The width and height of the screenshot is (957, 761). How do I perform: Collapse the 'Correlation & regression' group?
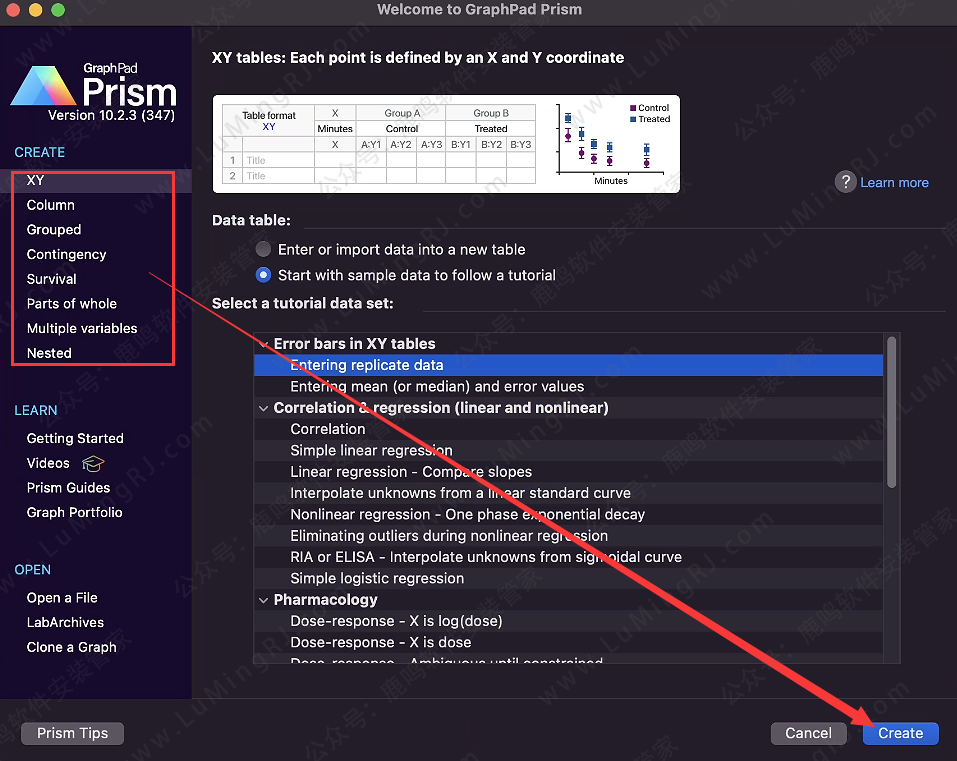point(264,408)
